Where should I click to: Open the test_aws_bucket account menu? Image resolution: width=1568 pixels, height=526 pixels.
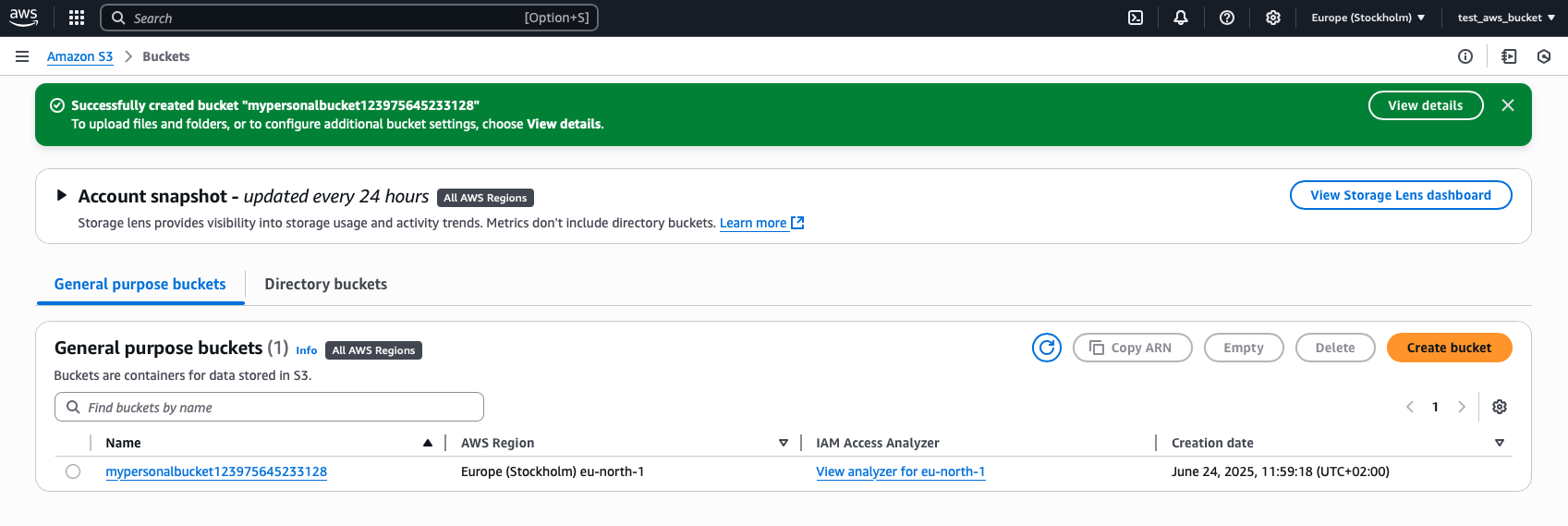click(x=1506, y=18)
